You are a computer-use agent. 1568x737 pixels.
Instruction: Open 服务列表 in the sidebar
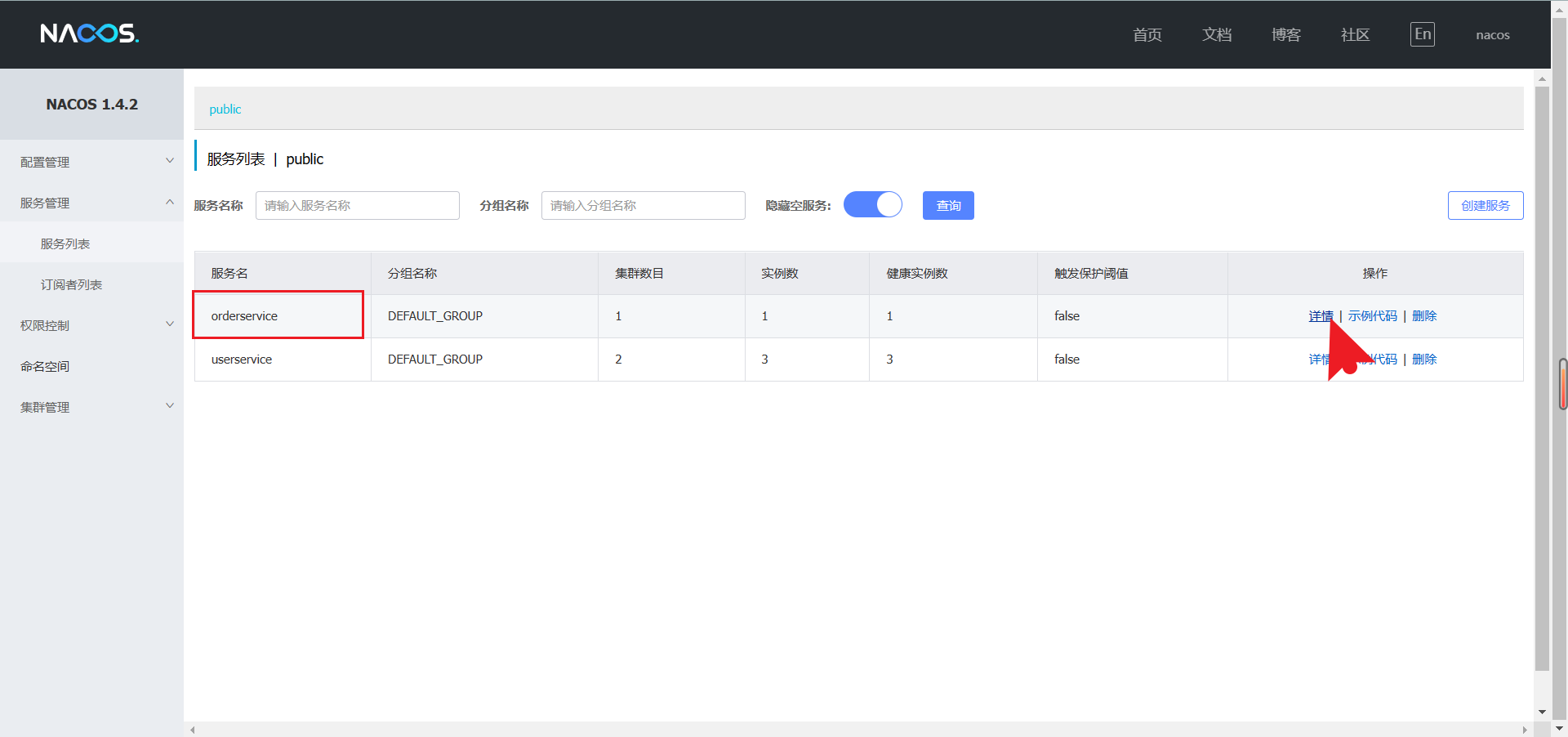[x=65, y=243]
